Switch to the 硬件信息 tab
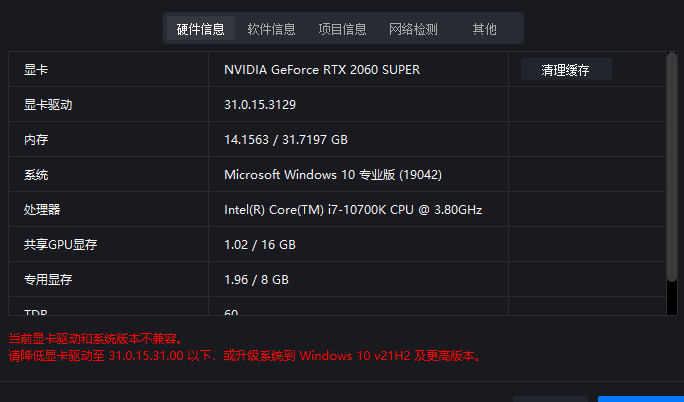 (x=200, y=29)
